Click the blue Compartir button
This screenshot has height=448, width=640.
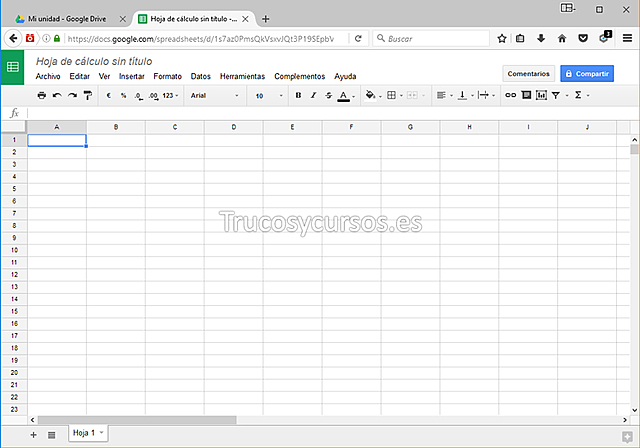[587, 74]
